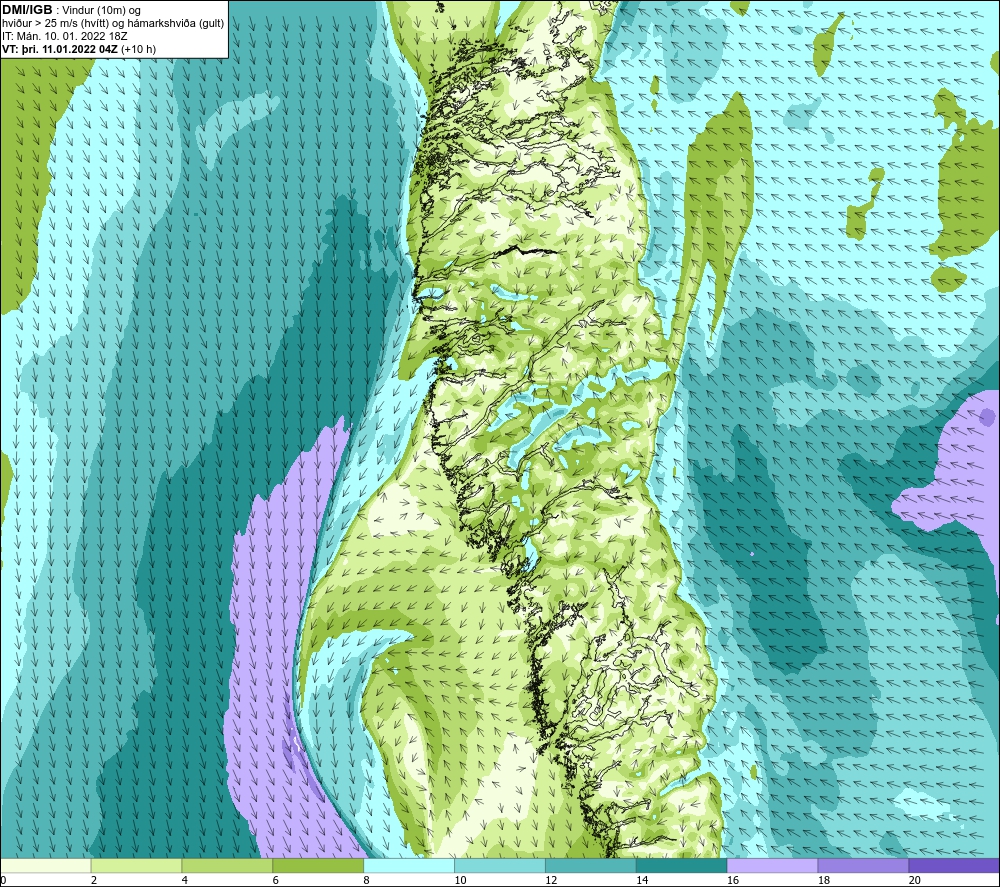Click the legend swatch above 20 m/s
Image resolution: width=1000 pixels, height=887 pixels.
pyautogui.click(x=953, y=865)
